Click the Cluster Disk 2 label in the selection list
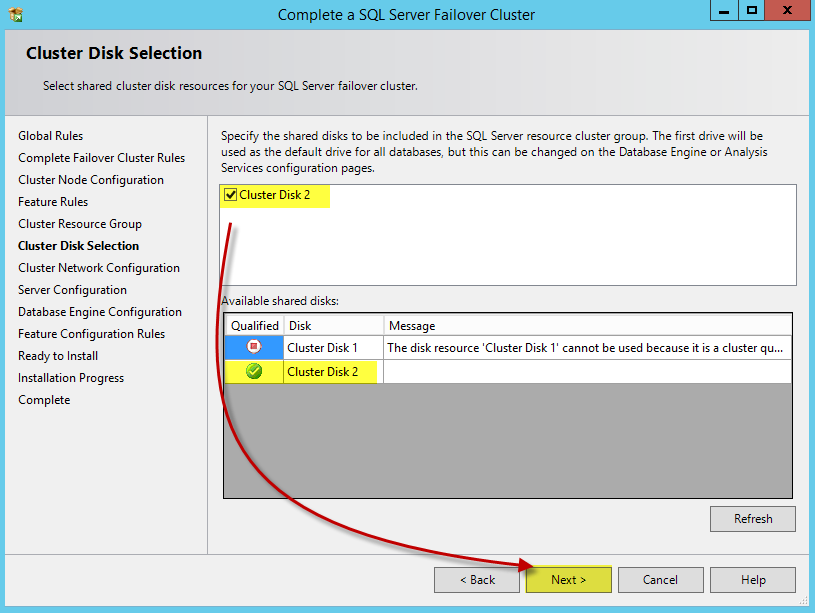Screen dimensions: 815x613 tap(274, 195)
